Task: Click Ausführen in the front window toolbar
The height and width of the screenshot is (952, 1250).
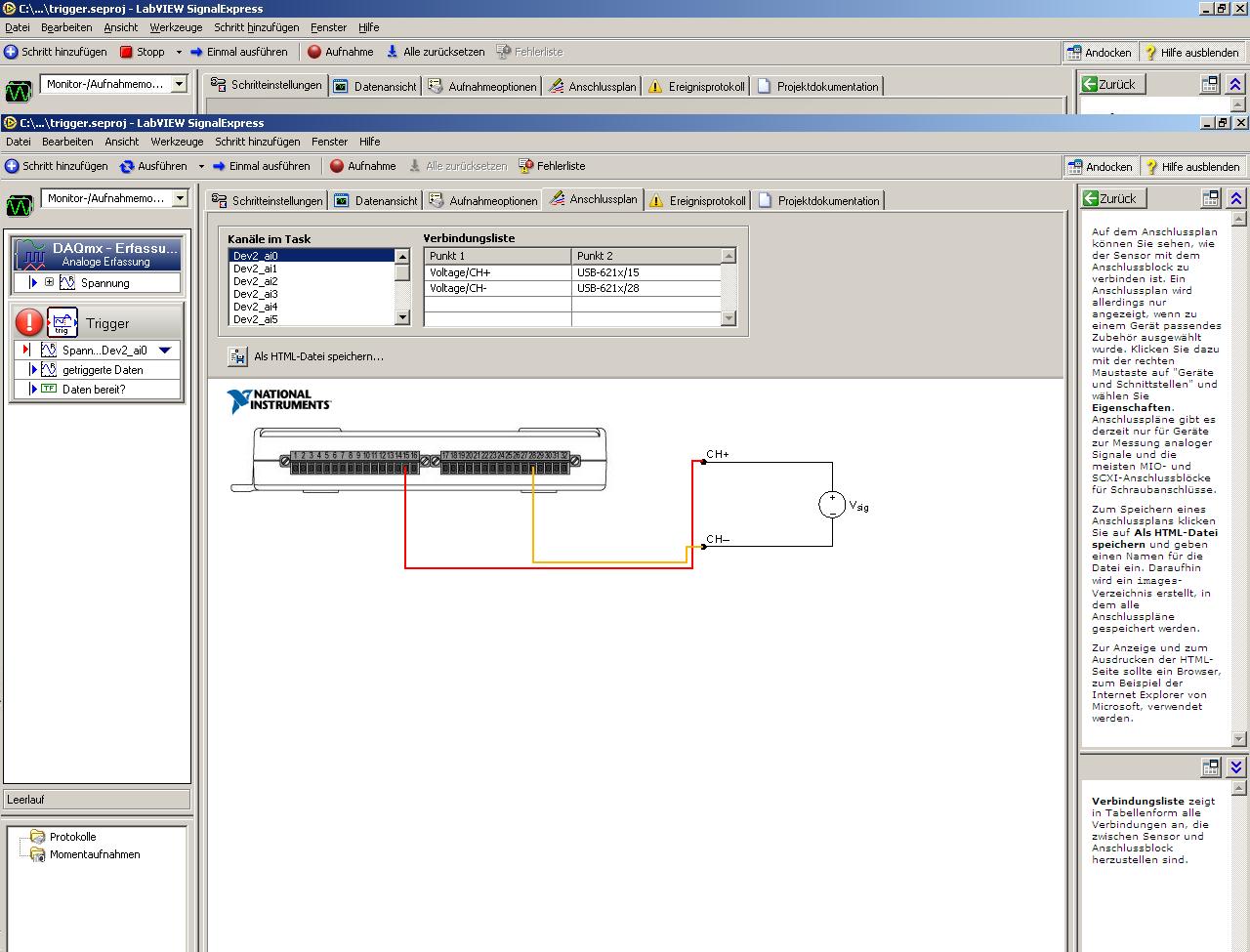Action: pyautogui.click(x=153, y=166)
